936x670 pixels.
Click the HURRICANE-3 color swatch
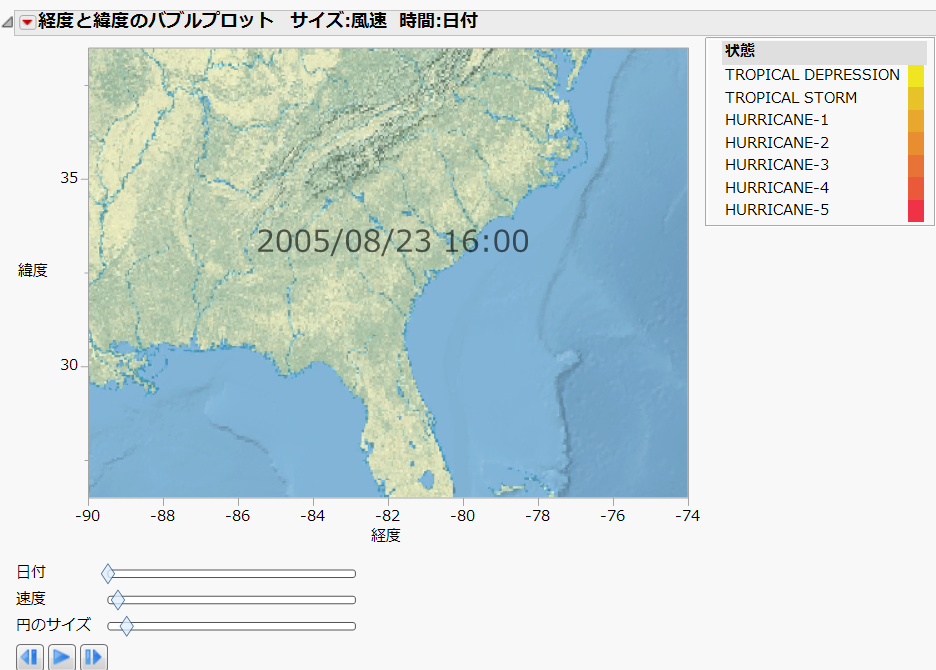tap(915, 165)
